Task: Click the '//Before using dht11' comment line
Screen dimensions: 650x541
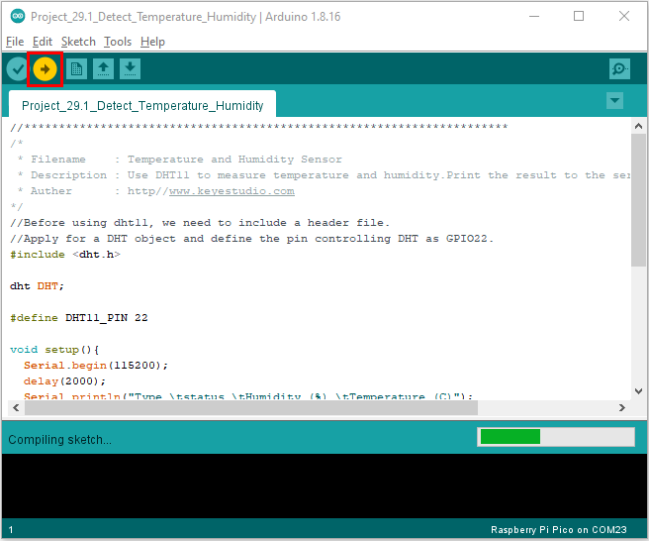Action: [x=200, y=223]
